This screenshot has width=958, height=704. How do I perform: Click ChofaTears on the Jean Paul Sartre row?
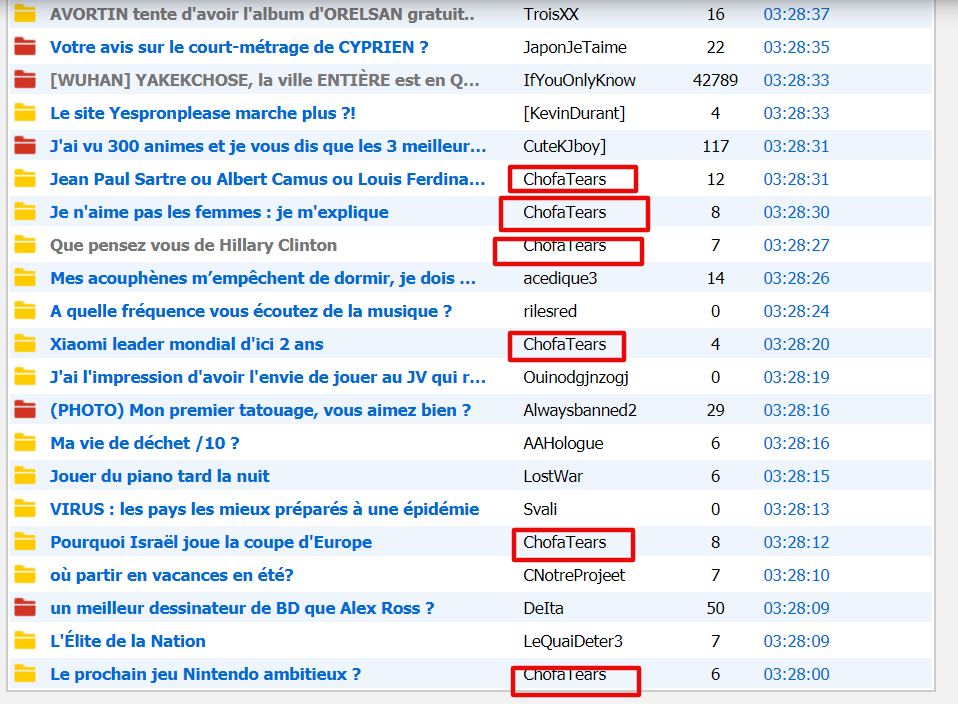(565, 179)
